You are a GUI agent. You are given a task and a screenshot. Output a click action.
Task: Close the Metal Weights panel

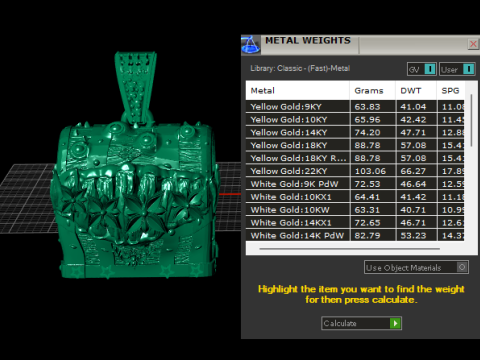[x=473, y=44]
